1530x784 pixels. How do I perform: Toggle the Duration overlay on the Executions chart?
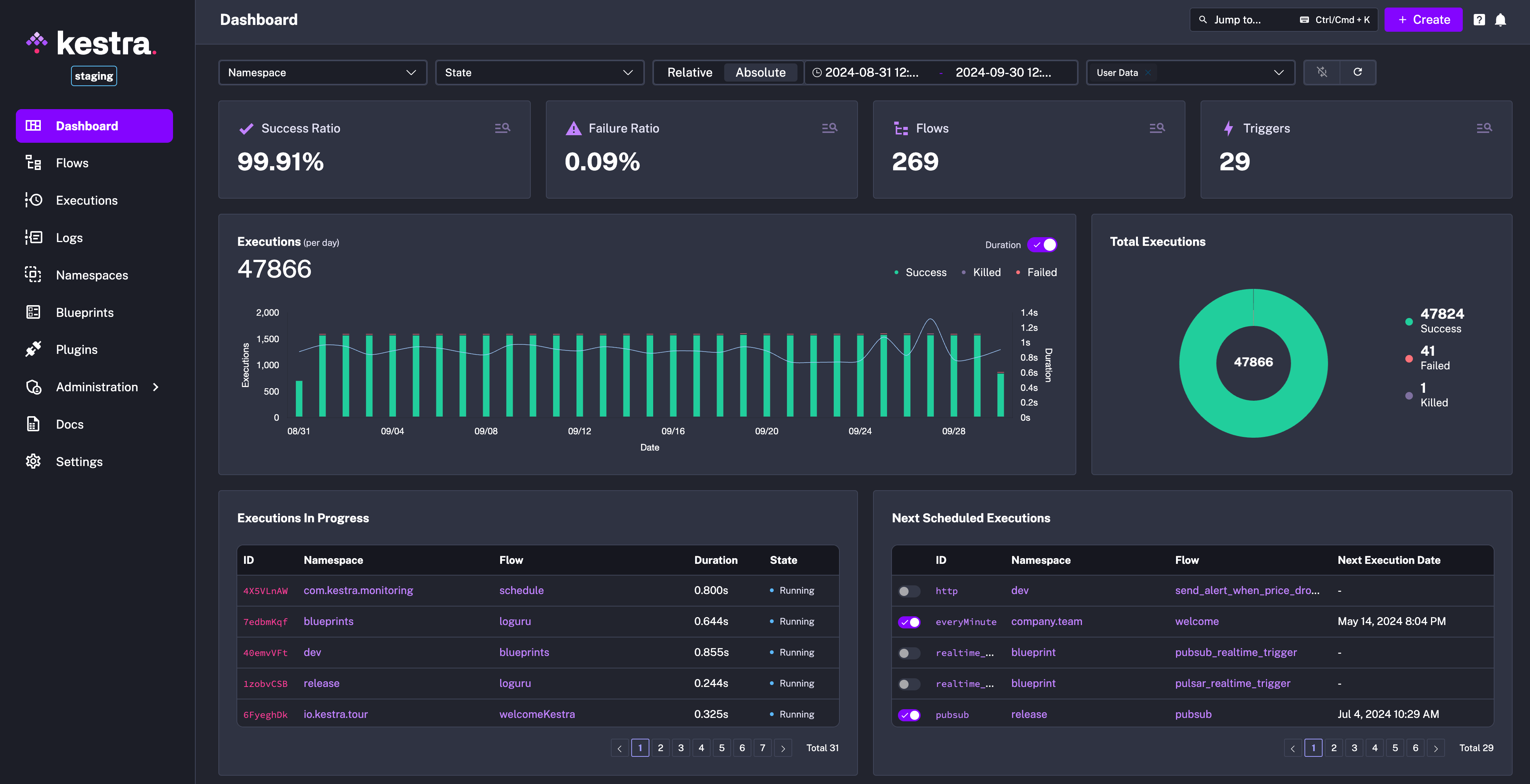click(1042, 244)
